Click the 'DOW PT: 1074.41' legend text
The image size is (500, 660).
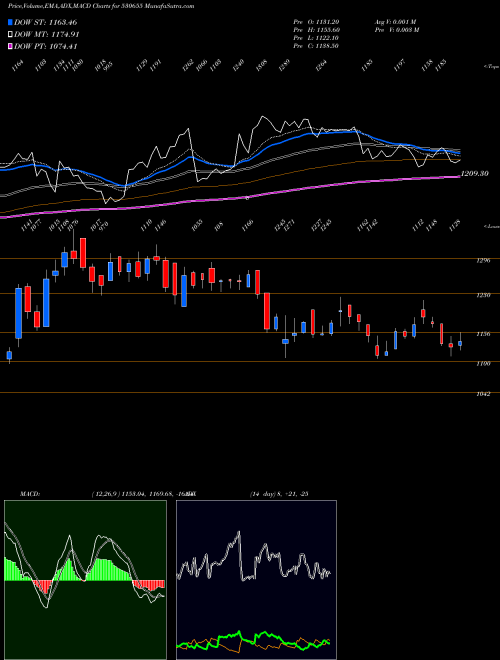[x=45, y=46]
